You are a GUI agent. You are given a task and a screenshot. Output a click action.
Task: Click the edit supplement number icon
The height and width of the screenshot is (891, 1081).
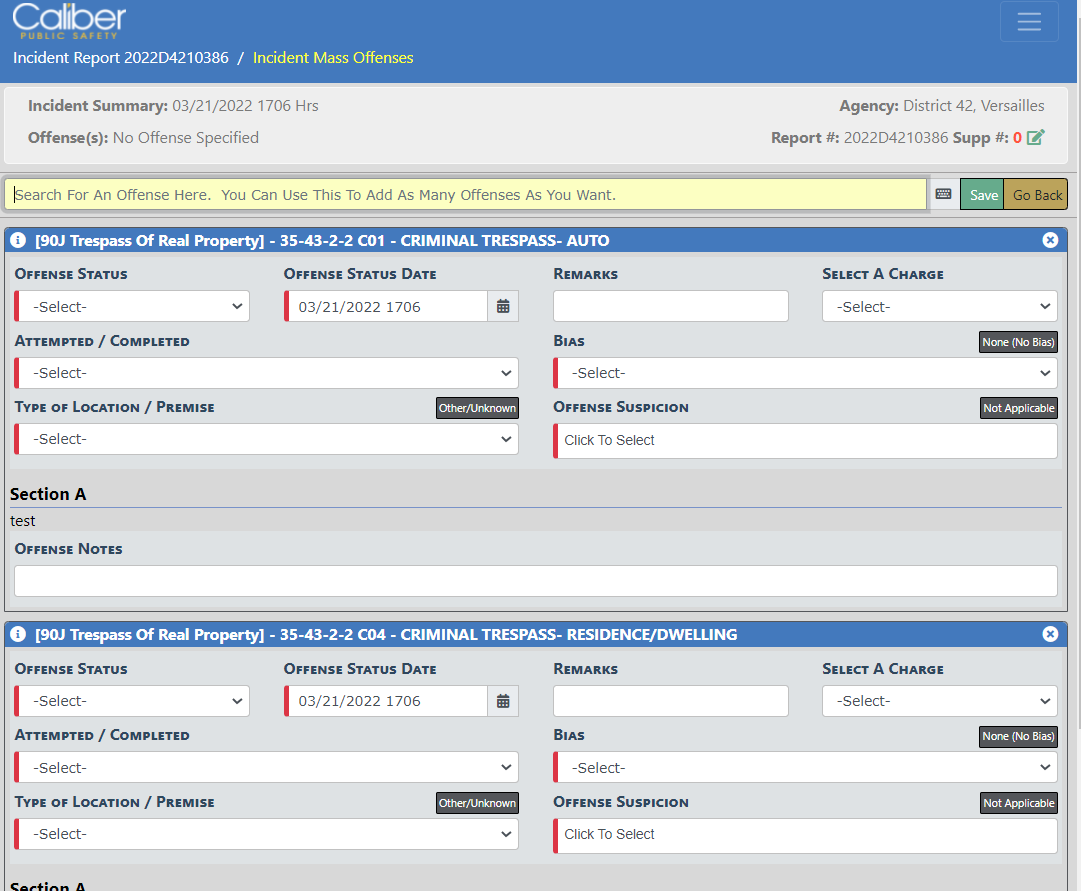pyautogui.click(x=1036, y=138)
